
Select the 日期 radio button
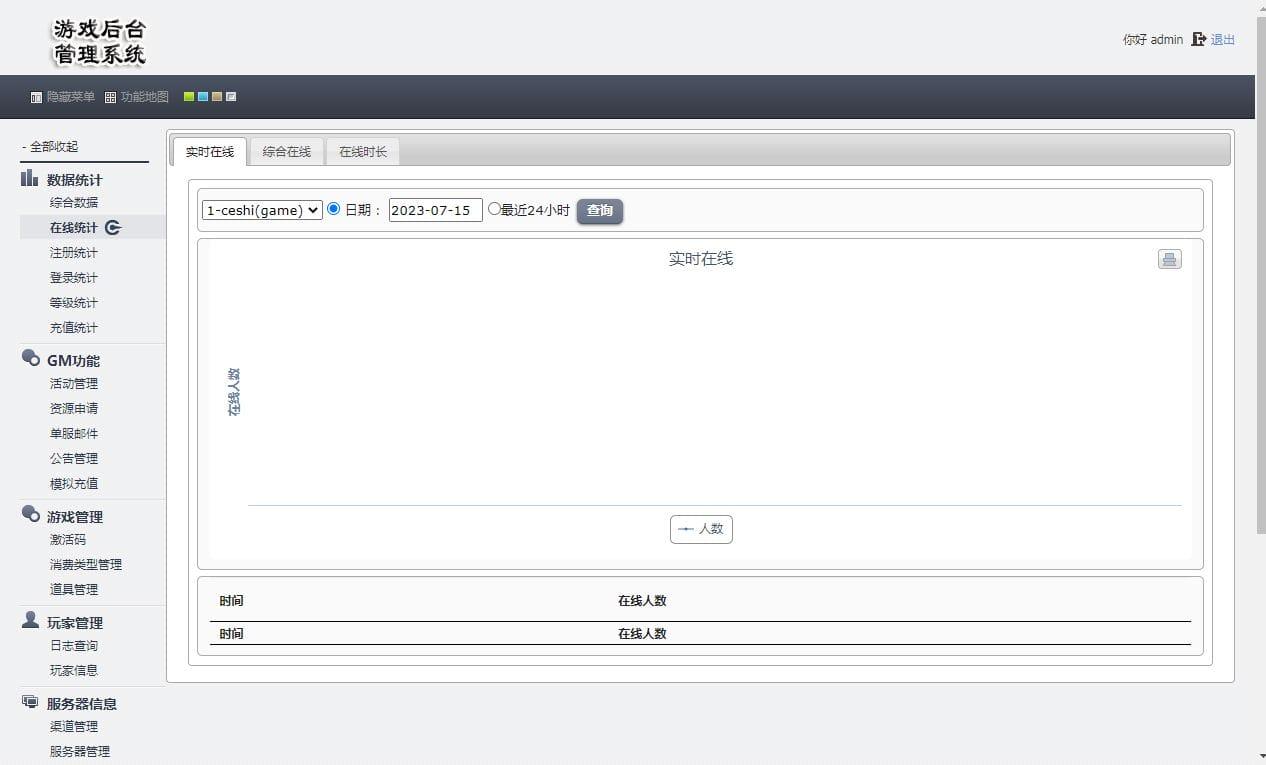(x=334, y=209)
